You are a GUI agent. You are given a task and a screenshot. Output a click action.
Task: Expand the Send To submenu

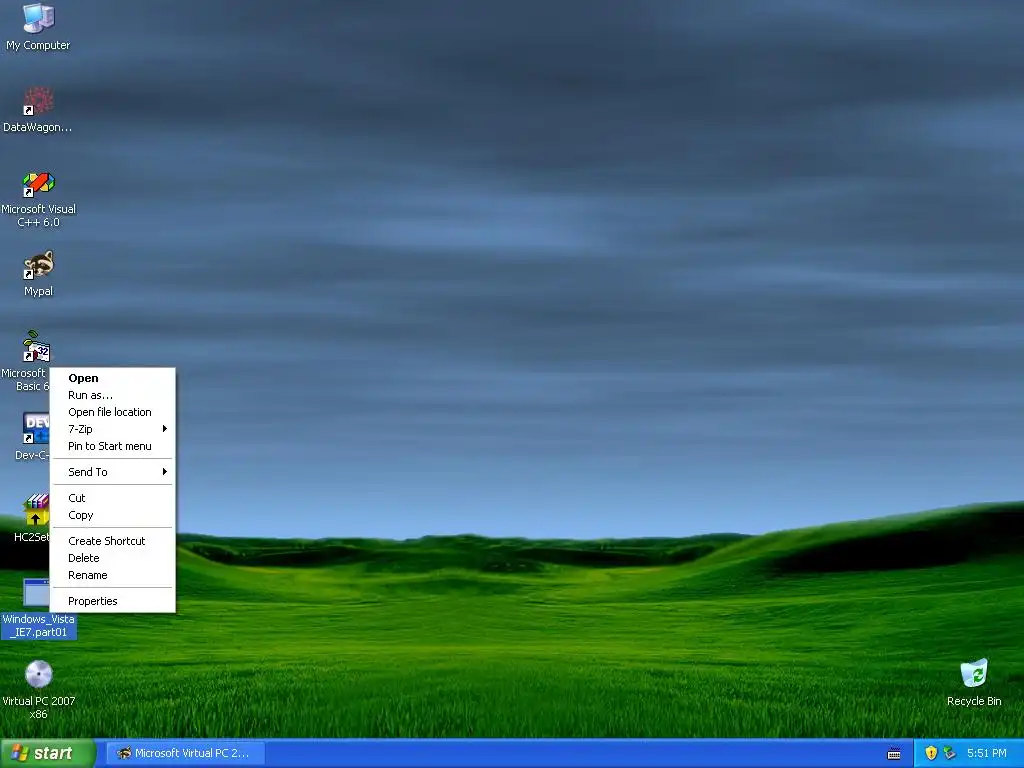click(112, 472)
